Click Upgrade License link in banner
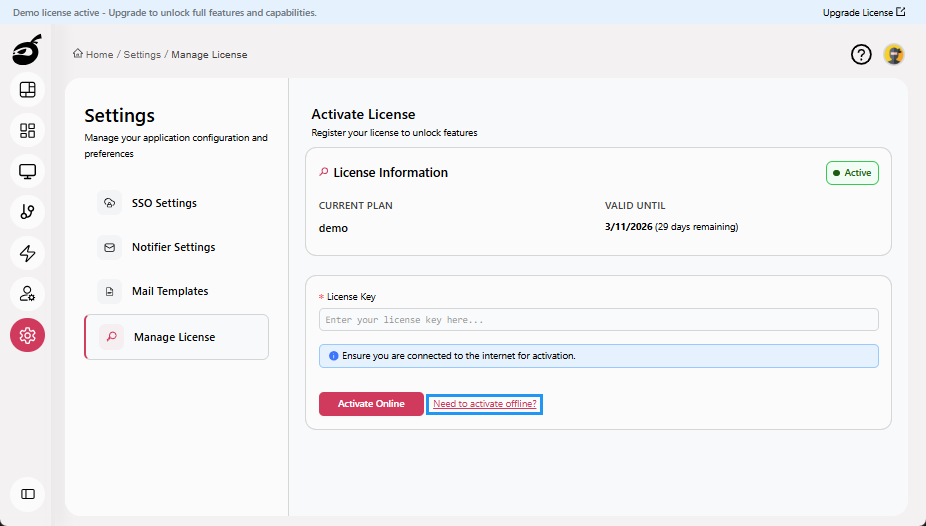 coord(863,12)
